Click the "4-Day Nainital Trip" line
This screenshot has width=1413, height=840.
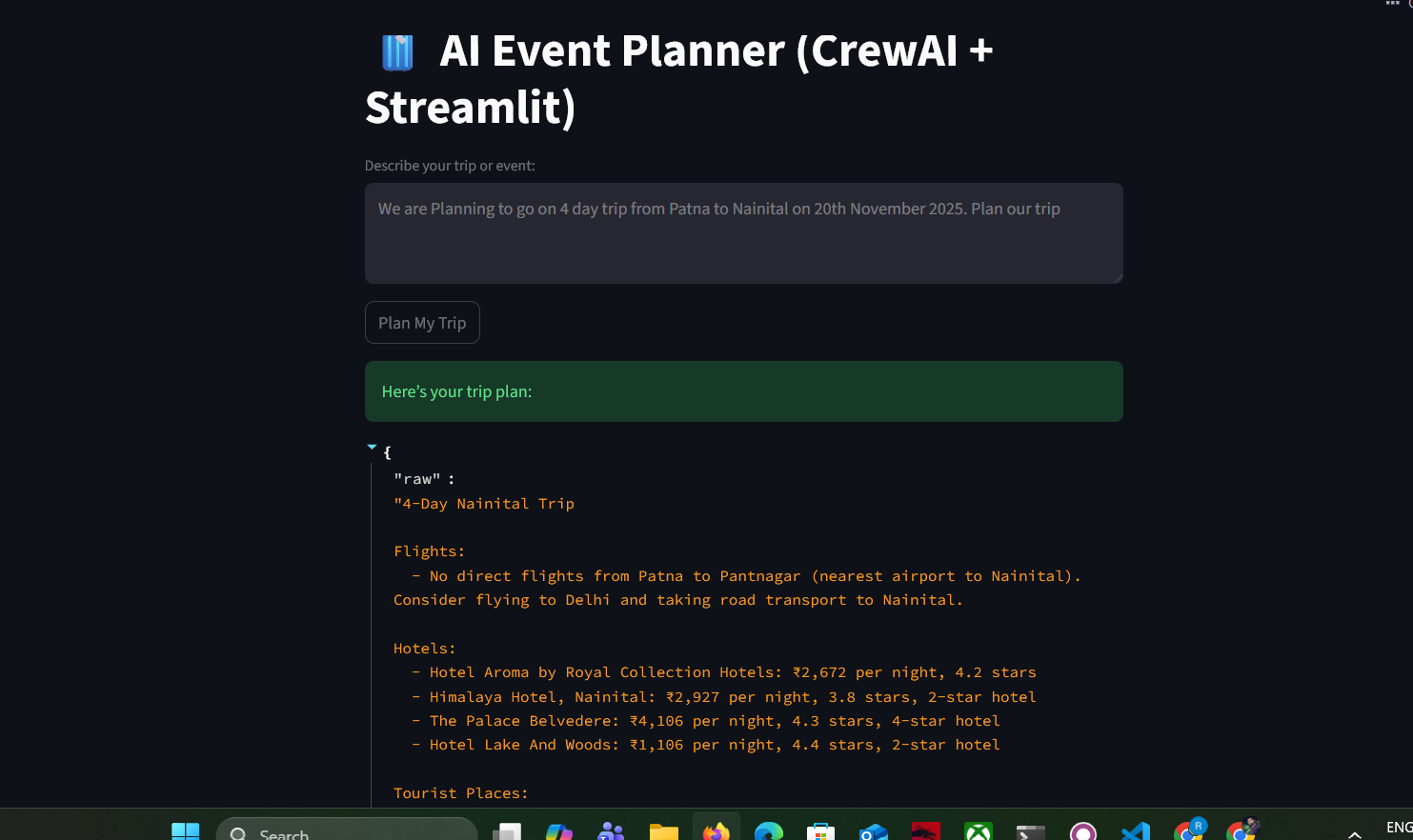coord(484,503)
